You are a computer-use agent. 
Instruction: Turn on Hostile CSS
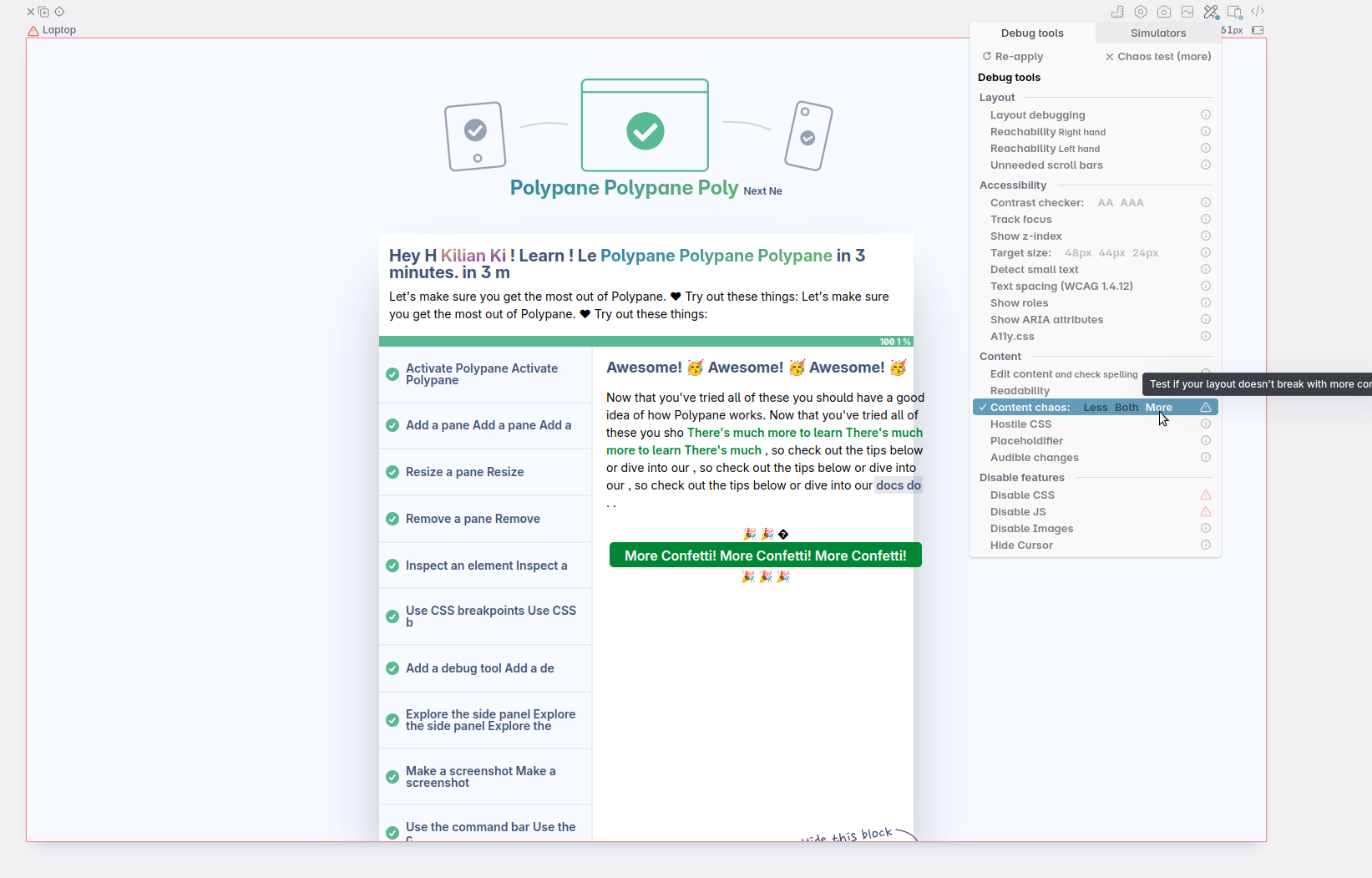coord(1020,424)
